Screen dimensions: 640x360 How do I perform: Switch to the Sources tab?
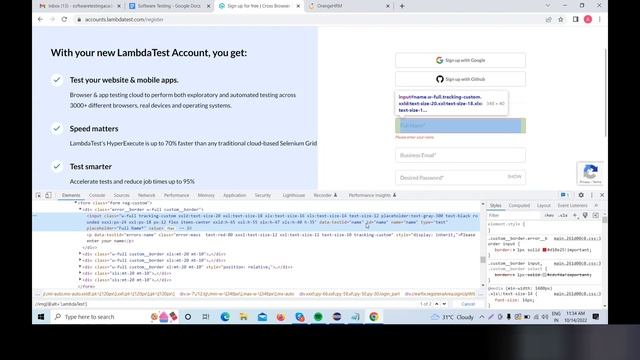(x=122, y=195)
